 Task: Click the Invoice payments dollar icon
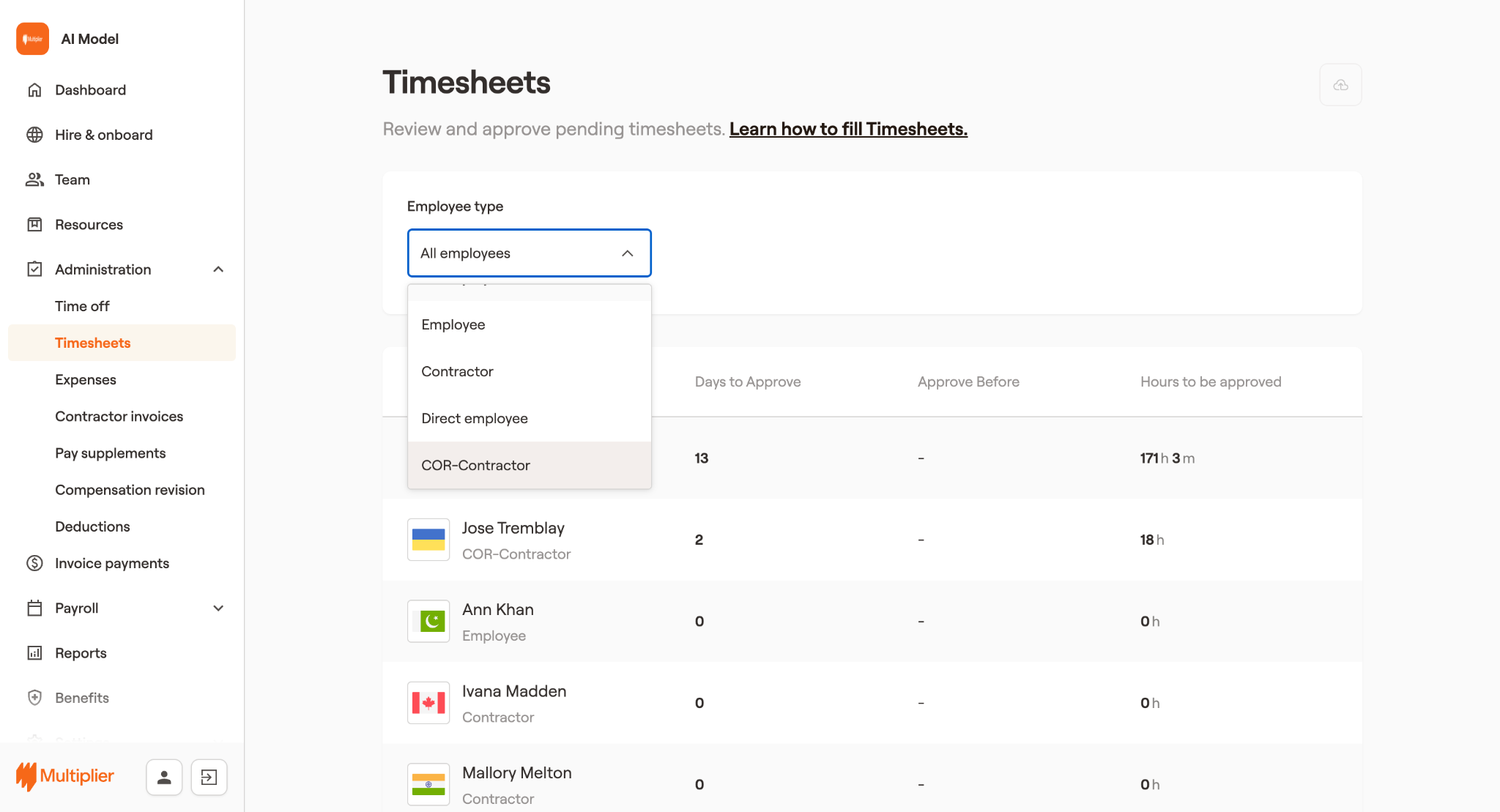34,563
